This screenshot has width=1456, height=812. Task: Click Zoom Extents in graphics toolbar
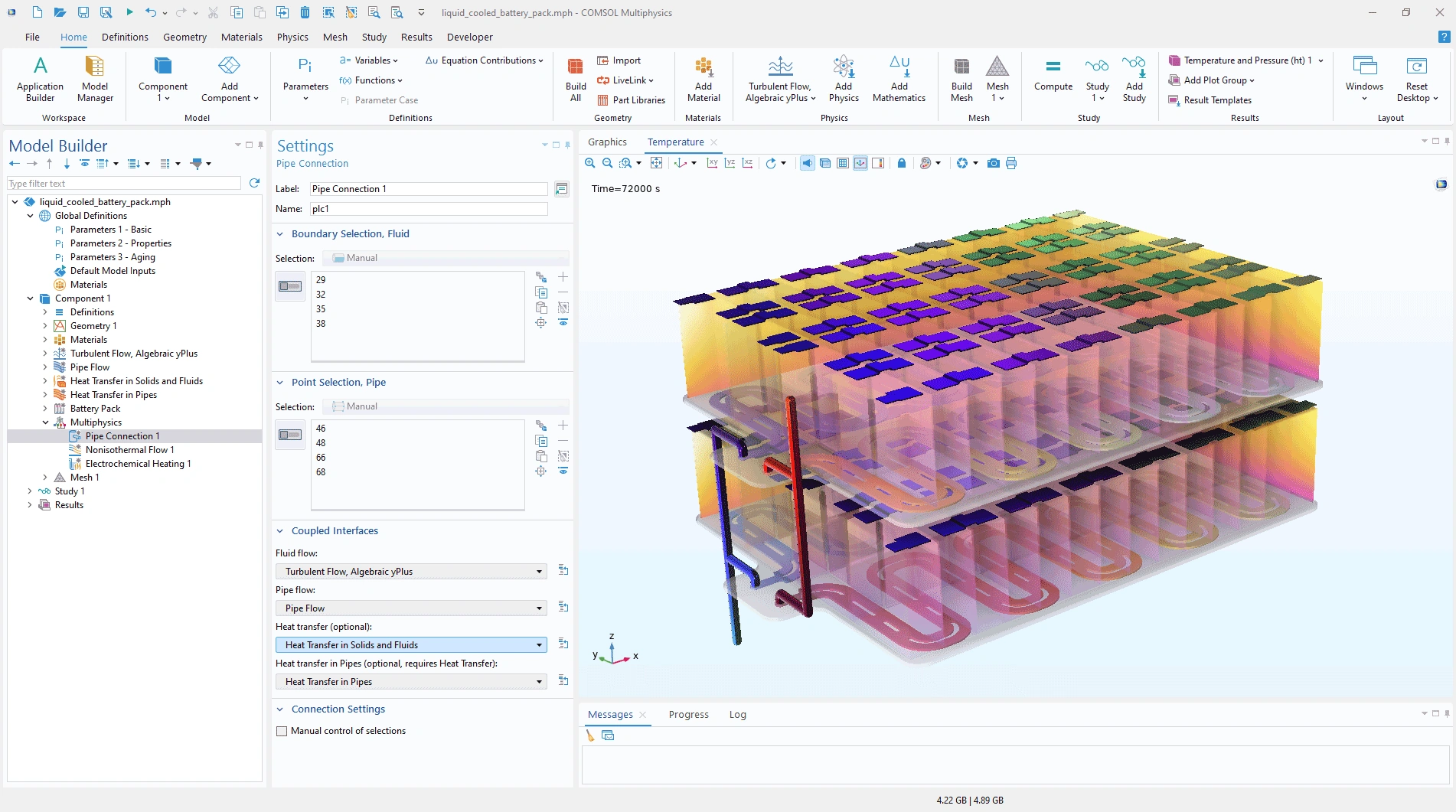point(656,163)
